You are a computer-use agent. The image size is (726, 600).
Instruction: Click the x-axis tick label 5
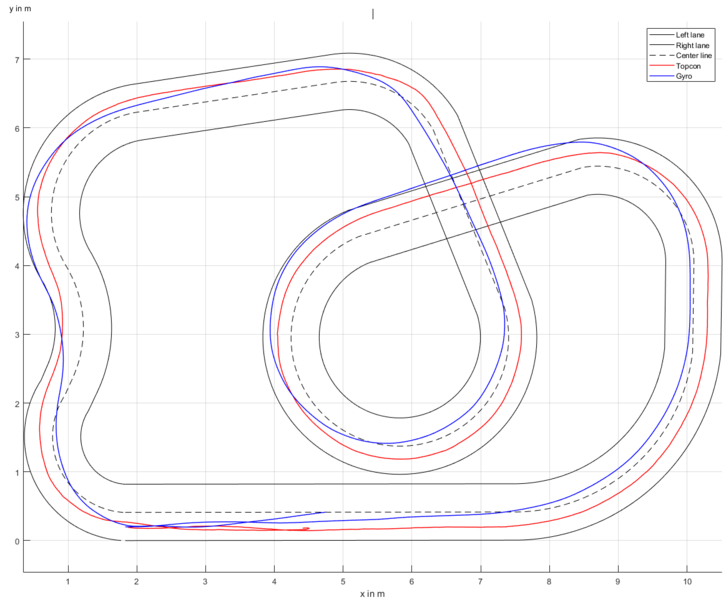click(x=343, y=581)
